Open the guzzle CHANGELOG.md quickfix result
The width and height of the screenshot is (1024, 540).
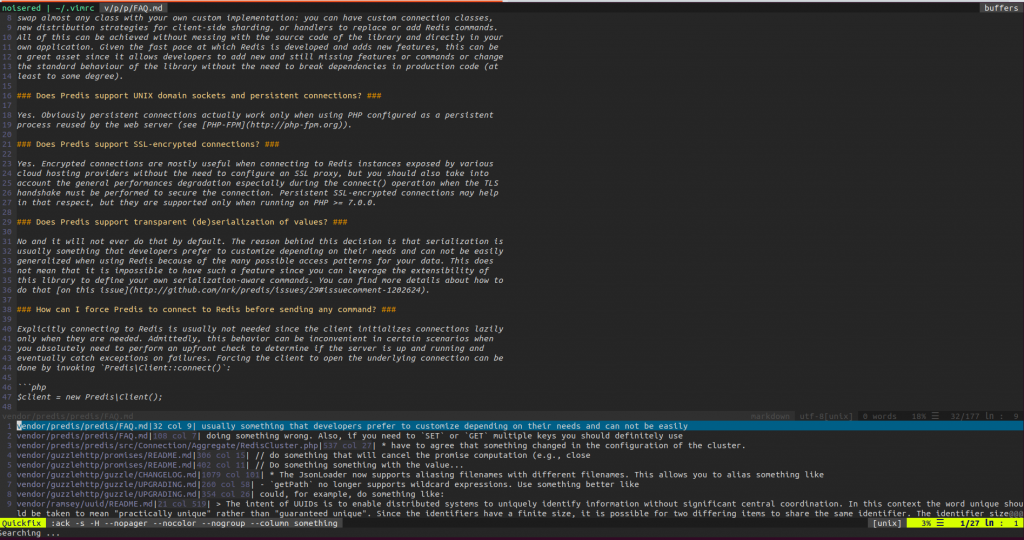point(420,475)
